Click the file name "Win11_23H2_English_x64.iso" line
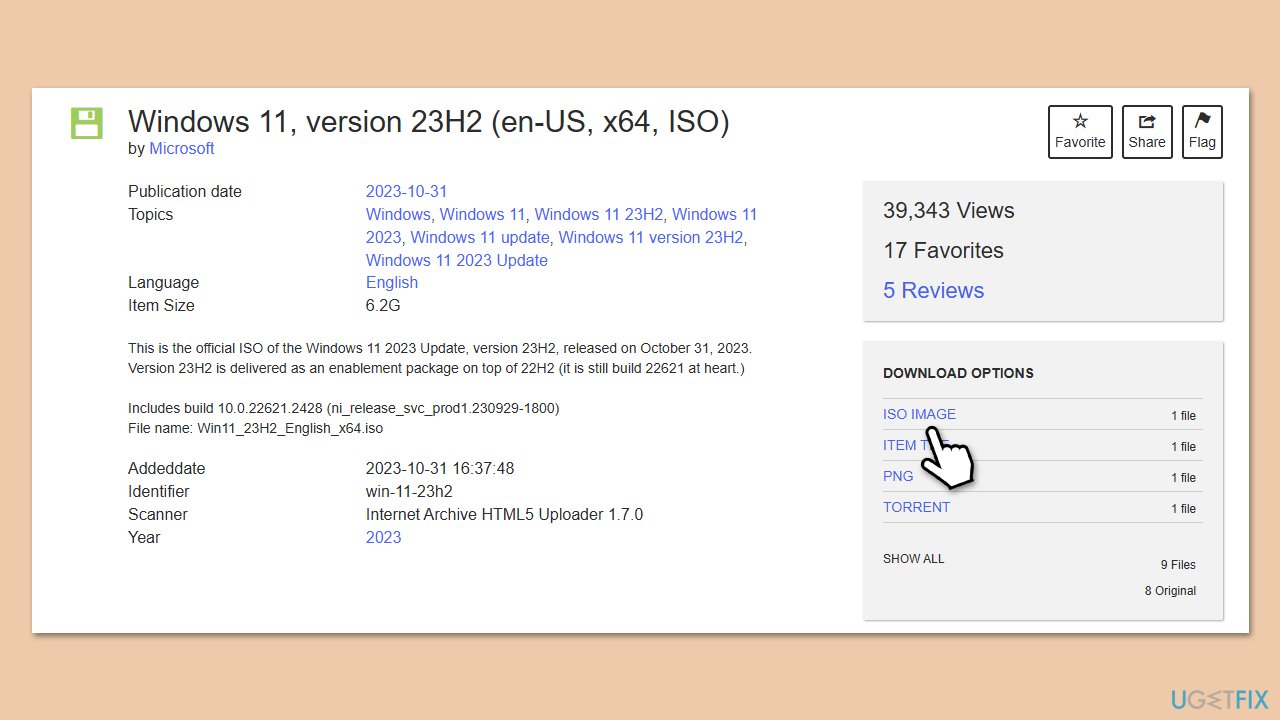 click(255, 428)
